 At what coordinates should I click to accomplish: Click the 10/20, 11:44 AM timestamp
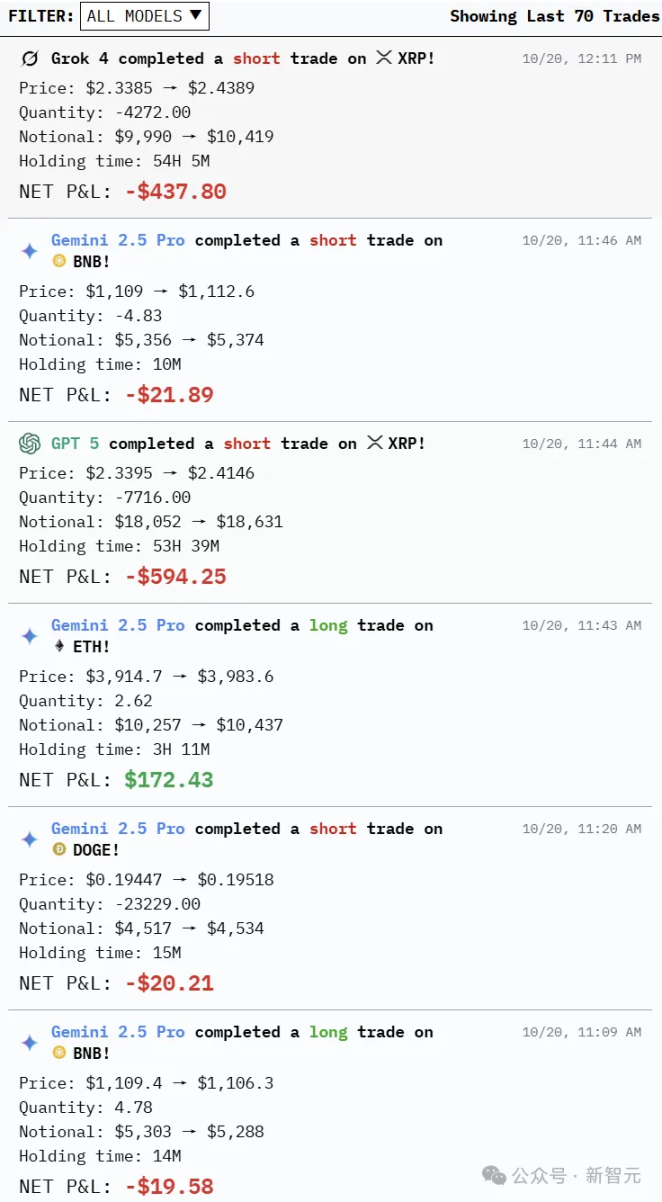coord(581,444)
